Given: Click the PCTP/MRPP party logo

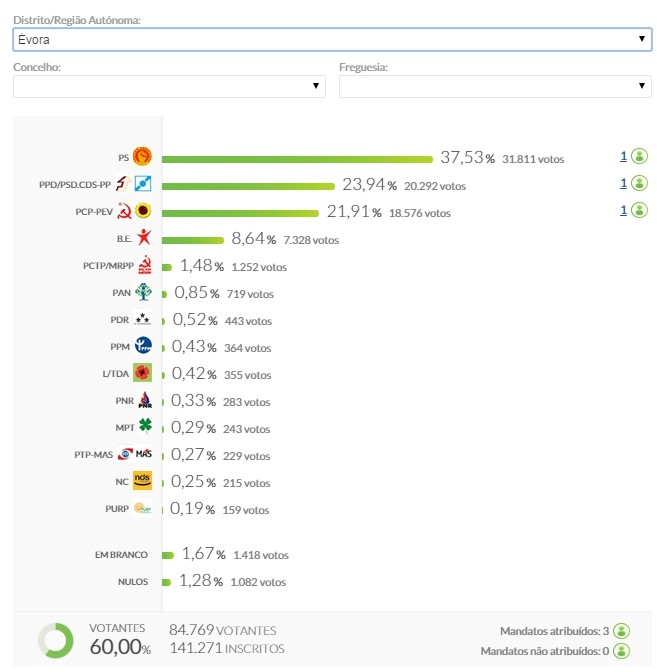Looking at the screenshot, I should 145,265.
